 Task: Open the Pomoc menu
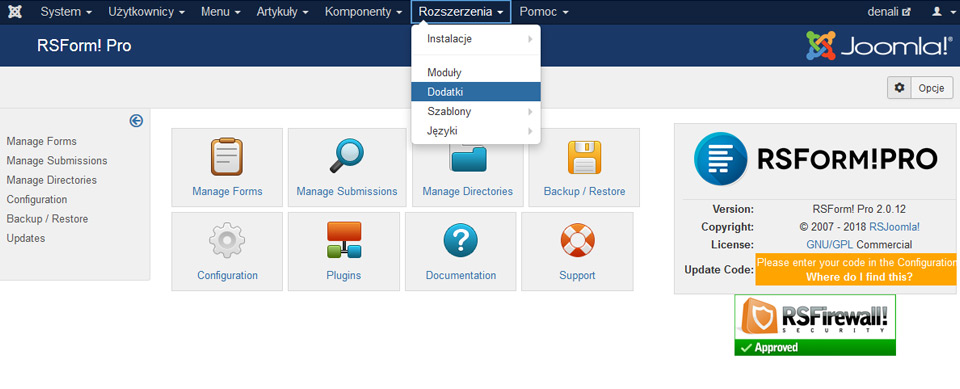tap(544, 12)
